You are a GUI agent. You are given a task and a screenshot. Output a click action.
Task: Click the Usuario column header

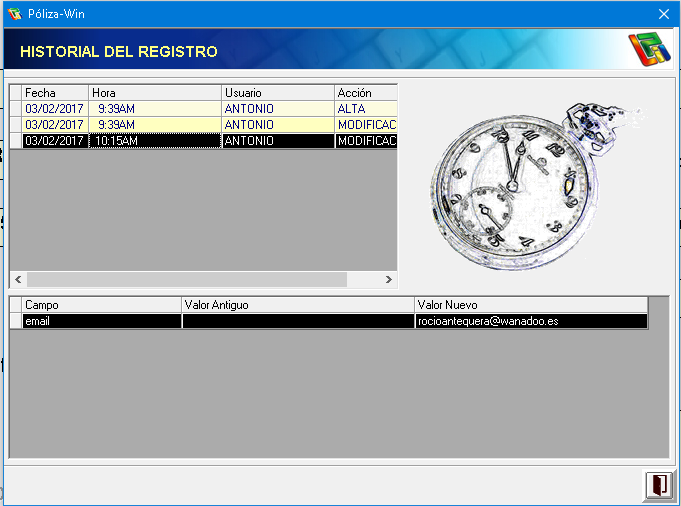tap(278, 93)
